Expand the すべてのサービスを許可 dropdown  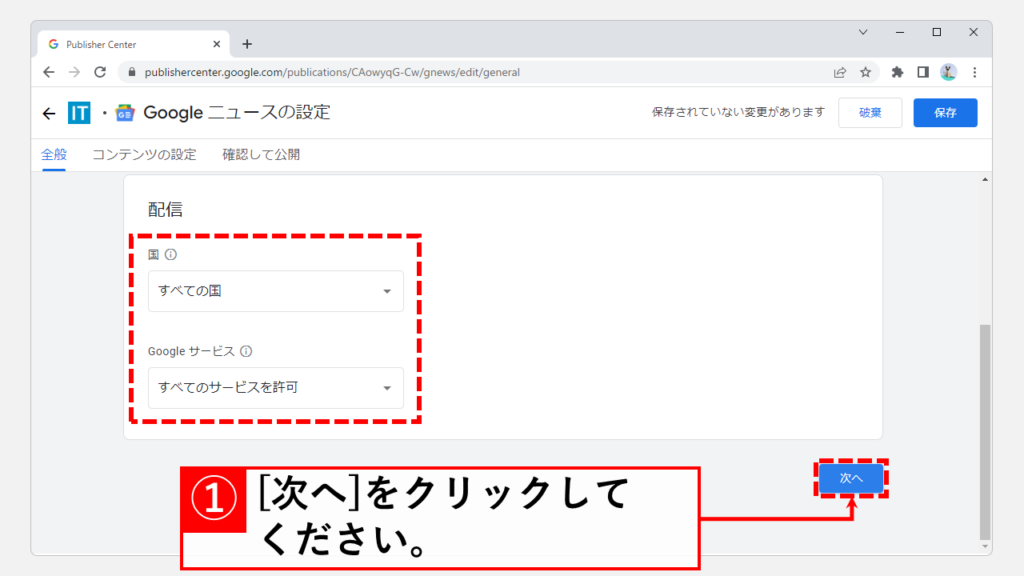click(x=276, y=388)
